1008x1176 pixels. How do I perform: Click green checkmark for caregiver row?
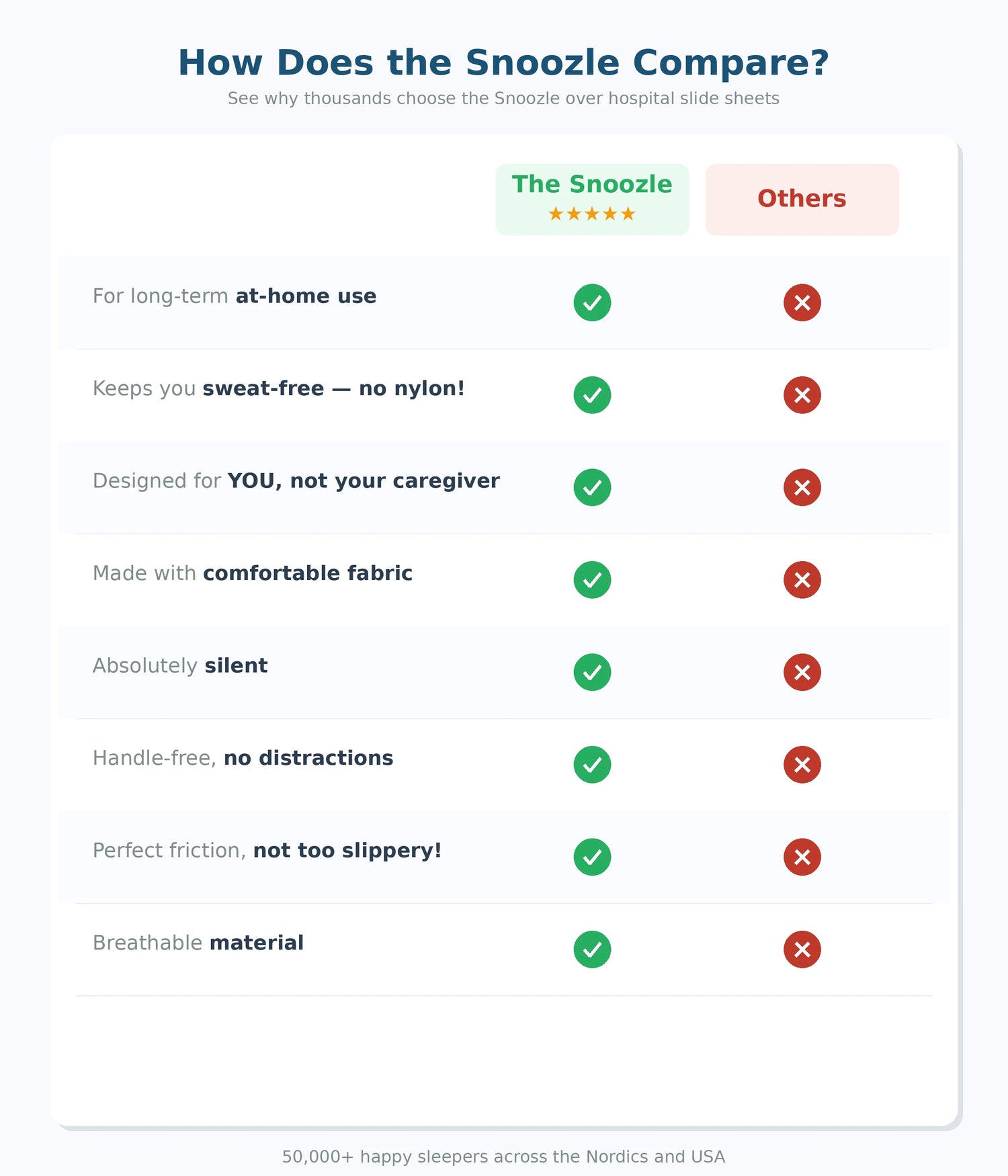592,487
